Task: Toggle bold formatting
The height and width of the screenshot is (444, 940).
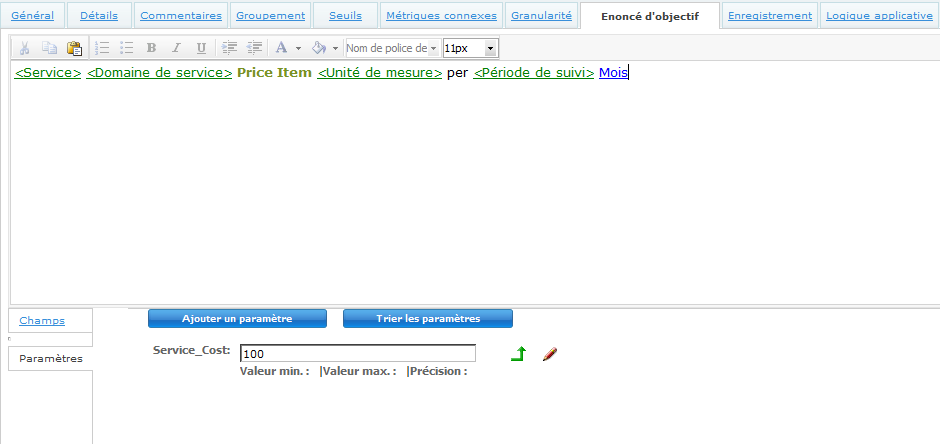Action: pyautogui.click(x=152, y=48)
